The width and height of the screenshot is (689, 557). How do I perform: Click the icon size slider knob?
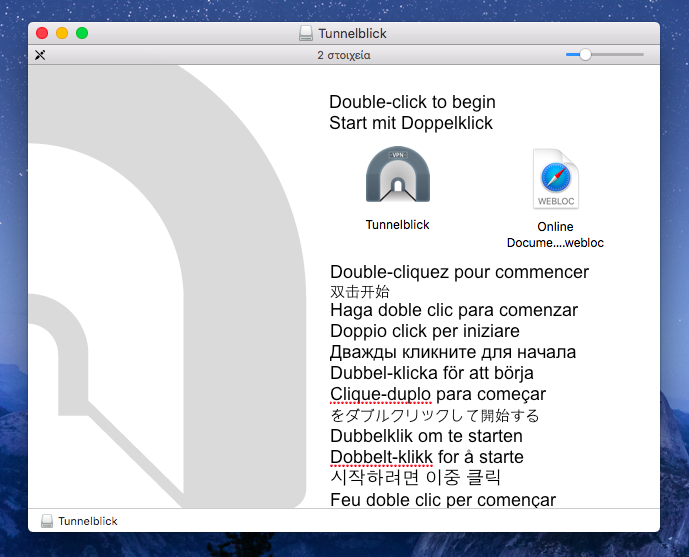pyautogui.click(x=585, y=54)
